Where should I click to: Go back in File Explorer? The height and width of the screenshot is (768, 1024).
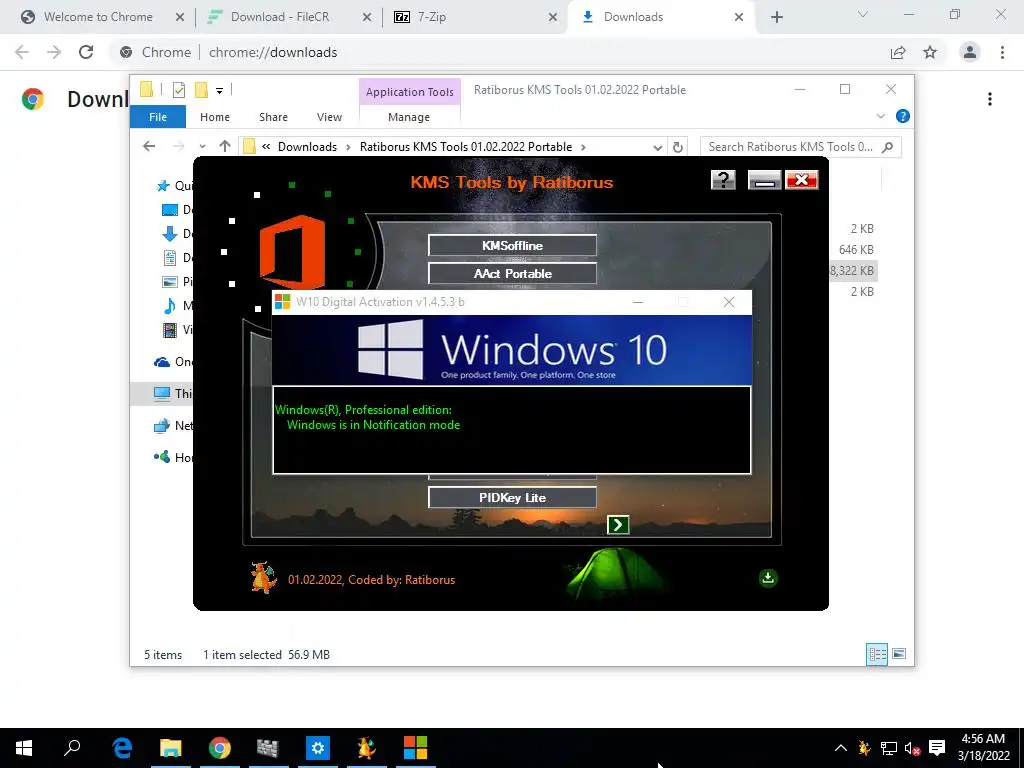coord(149,146)
